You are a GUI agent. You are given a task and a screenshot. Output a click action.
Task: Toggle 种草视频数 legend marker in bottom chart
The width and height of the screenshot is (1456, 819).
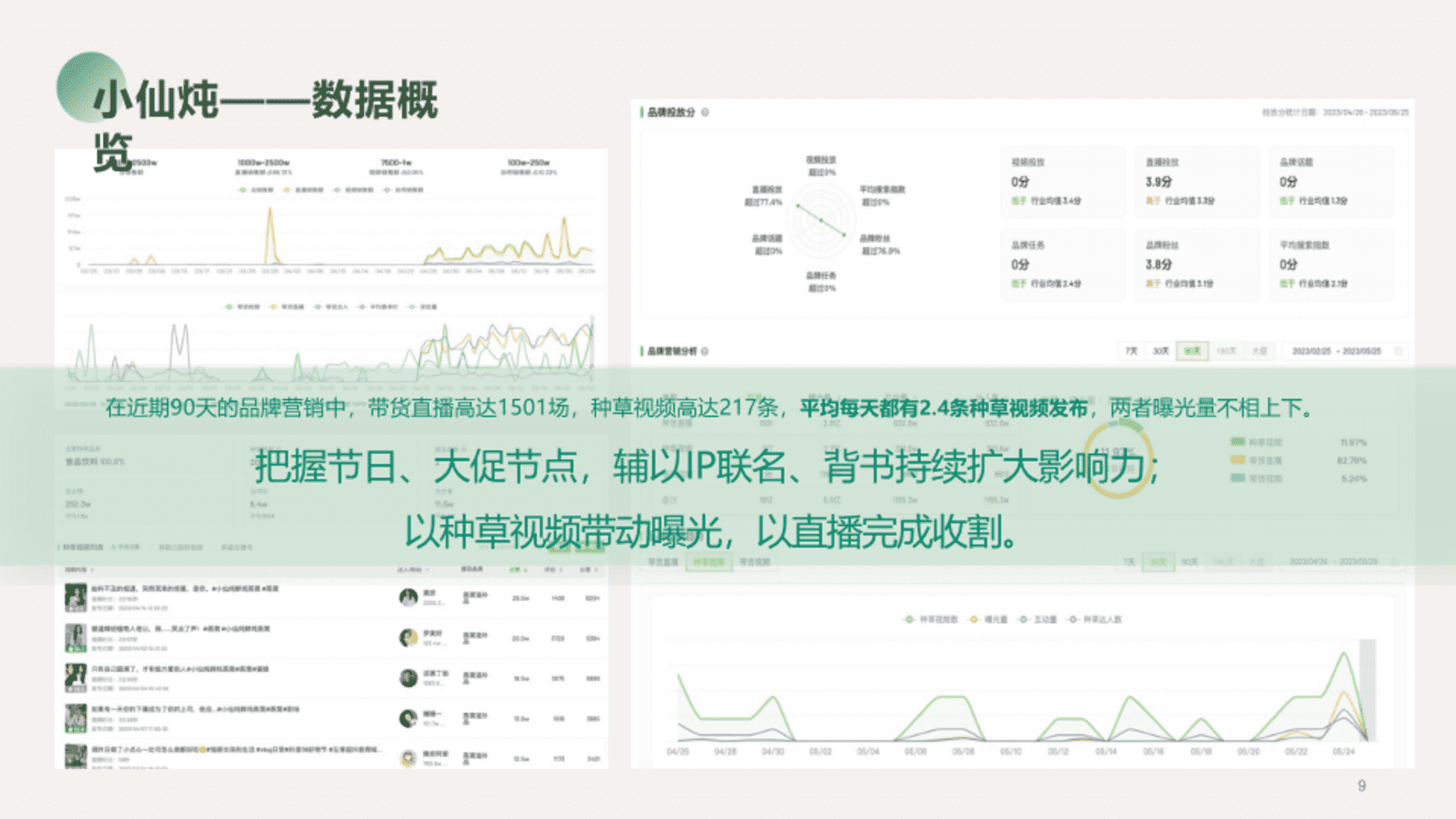[x=909, y=620]
